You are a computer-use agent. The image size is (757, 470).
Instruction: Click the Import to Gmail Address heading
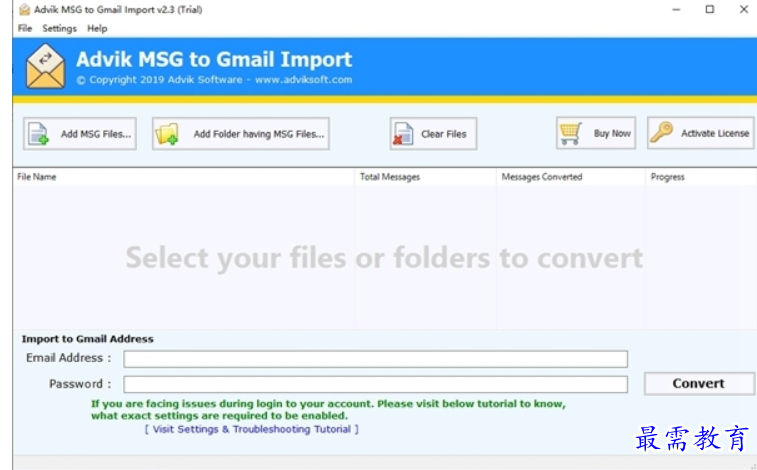pyautogui.click(x=87, y=339)
